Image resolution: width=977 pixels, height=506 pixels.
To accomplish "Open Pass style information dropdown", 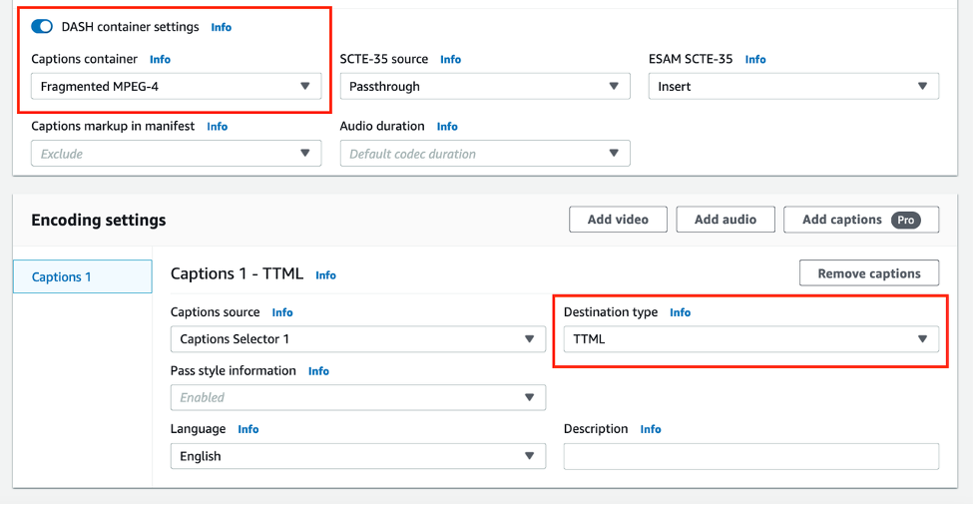I will (358, 397).
